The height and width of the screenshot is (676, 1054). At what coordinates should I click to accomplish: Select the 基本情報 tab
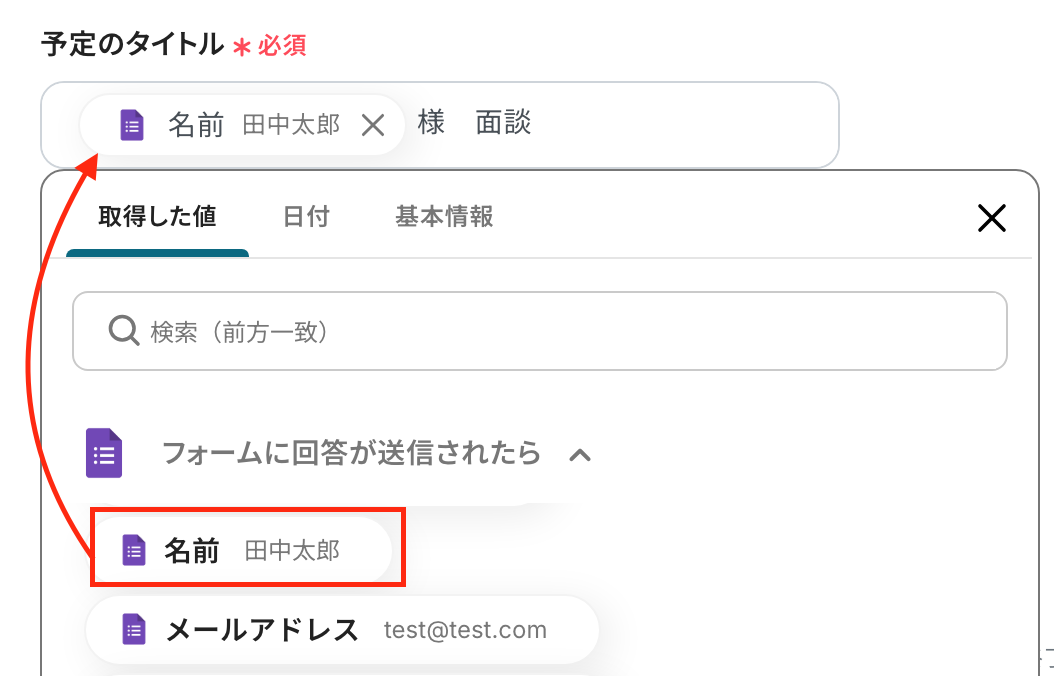(x=444, y=216)
